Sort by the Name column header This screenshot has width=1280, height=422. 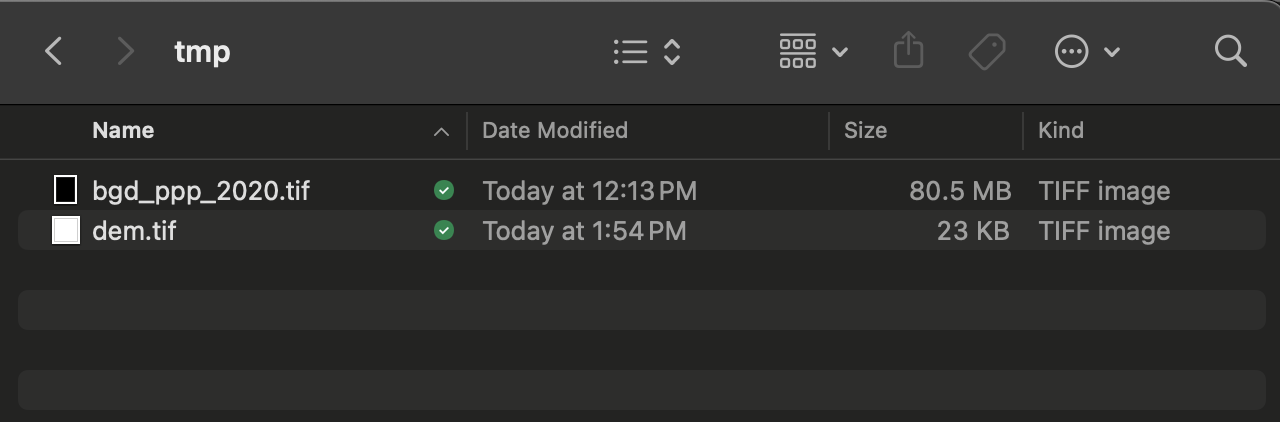(x=123, y=130)
